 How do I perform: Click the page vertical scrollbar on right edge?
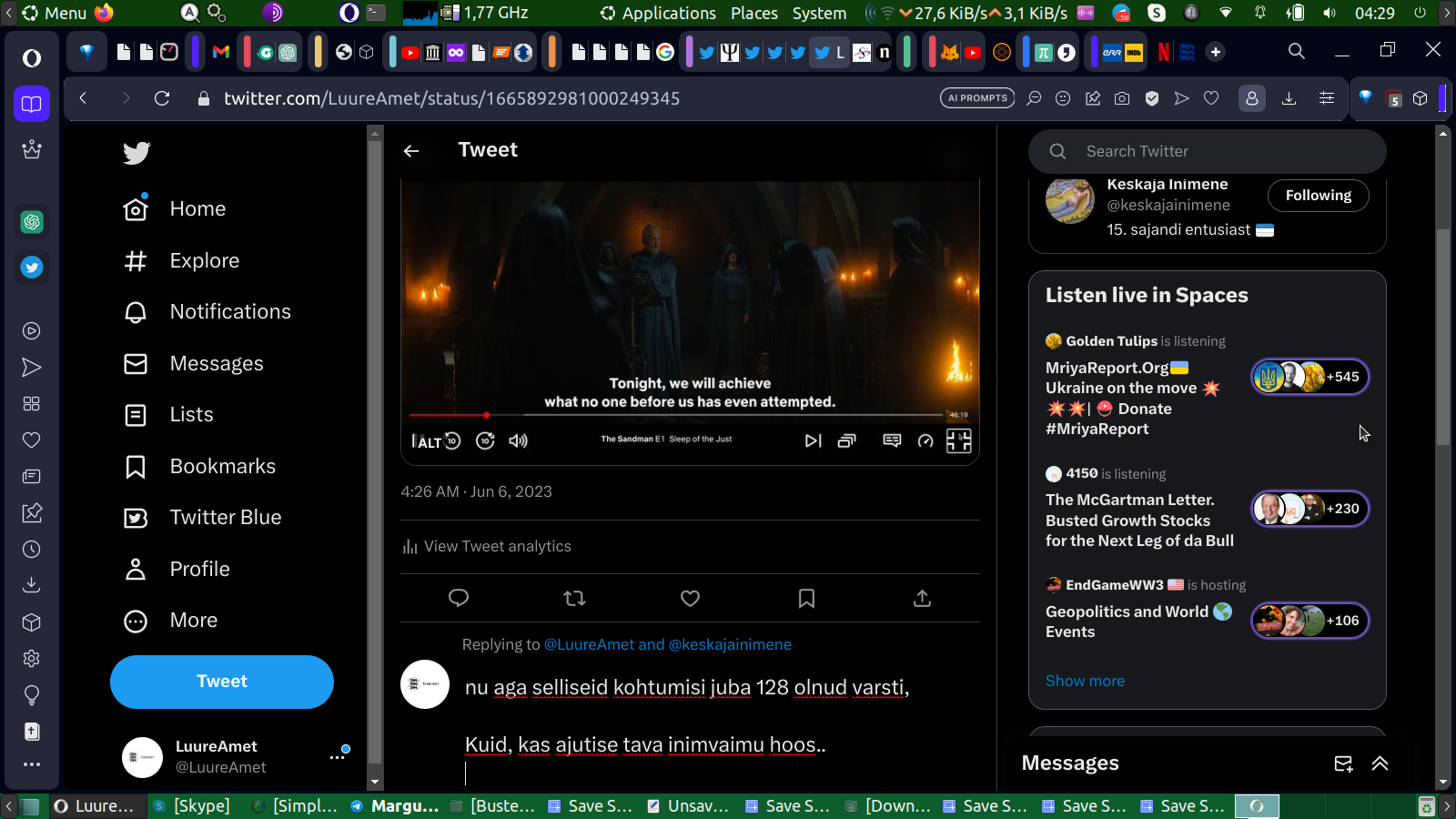pyautogui.click(x=1442, y=337)
